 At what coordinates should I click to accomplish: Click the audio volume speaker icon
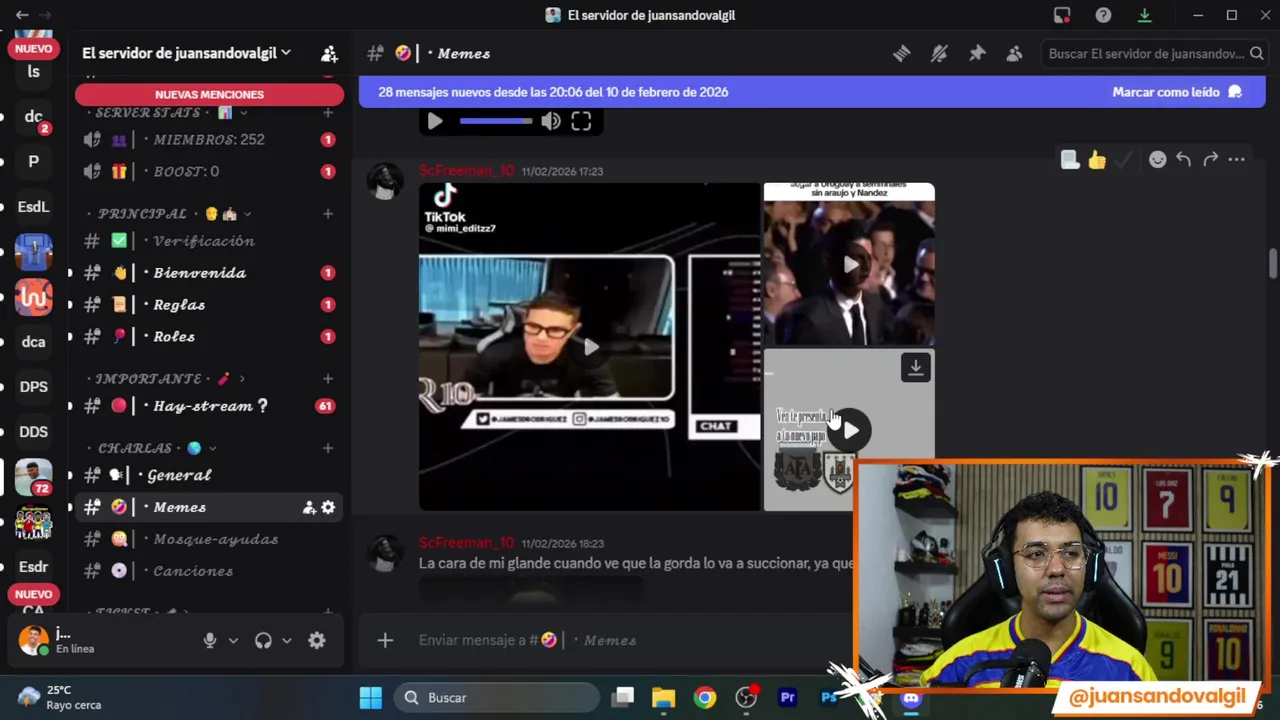coord(551,121)
